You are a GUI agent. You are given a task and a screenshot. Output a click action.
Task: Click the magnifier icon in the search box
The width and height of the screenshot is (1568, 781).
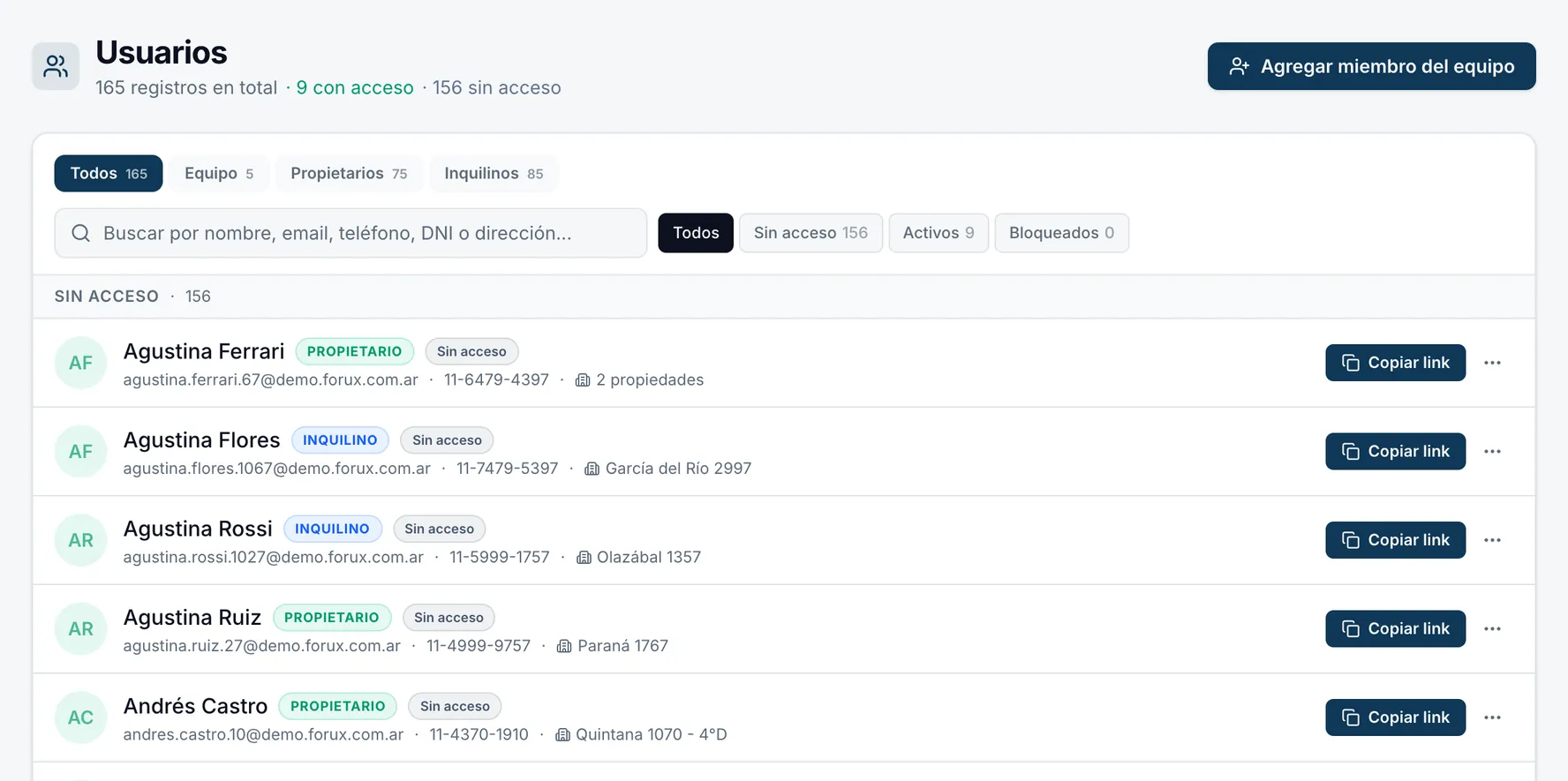80,233
